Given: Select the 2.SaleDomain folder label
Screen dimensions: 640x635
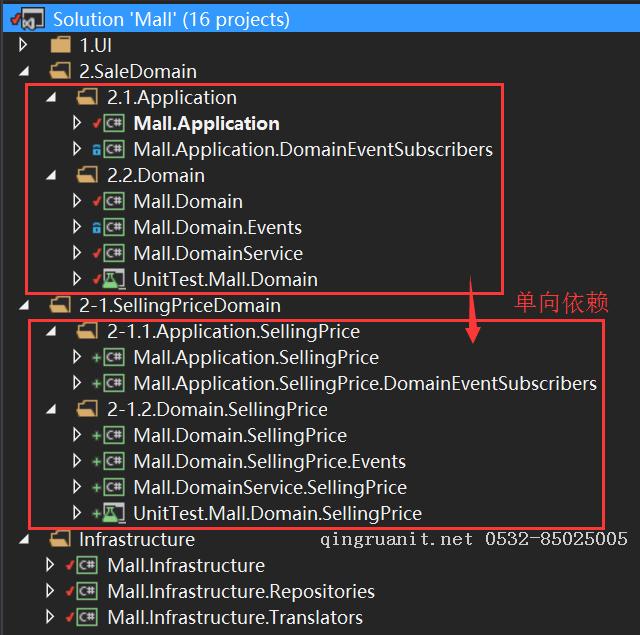Looking at the screenshot, I should tap(138, 71).
